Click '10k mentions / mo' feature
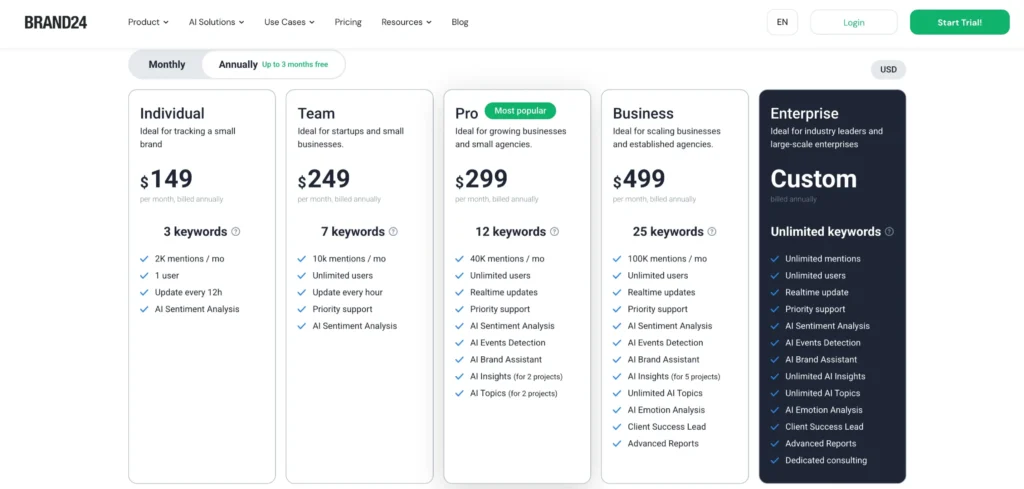Image resolution: width=1024 pixels, height=489 pixels. click(x=349, y=259)
